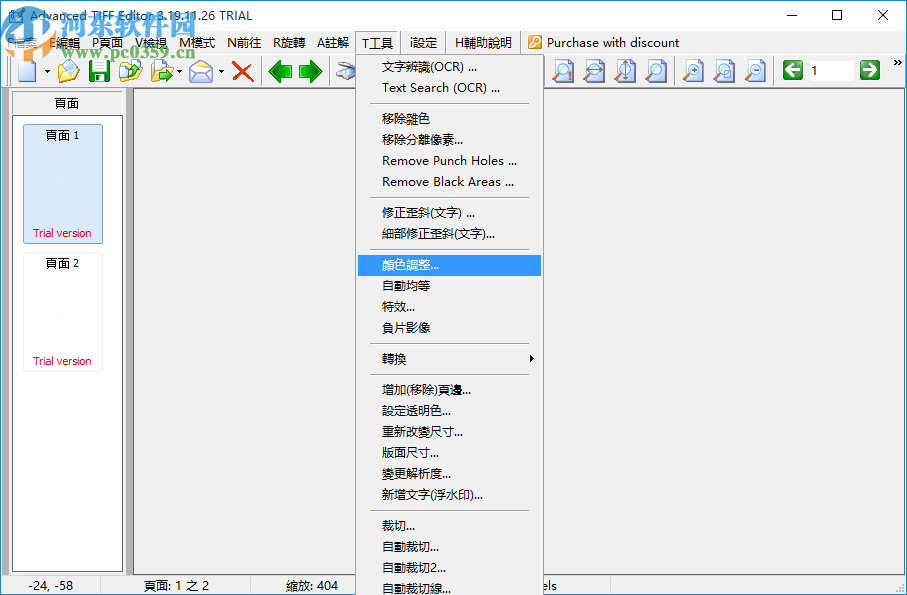Open the toolbar overflow chevron on the right
Image resolution: width=907 pixels, height=595 pixels.
pos(896,62)
